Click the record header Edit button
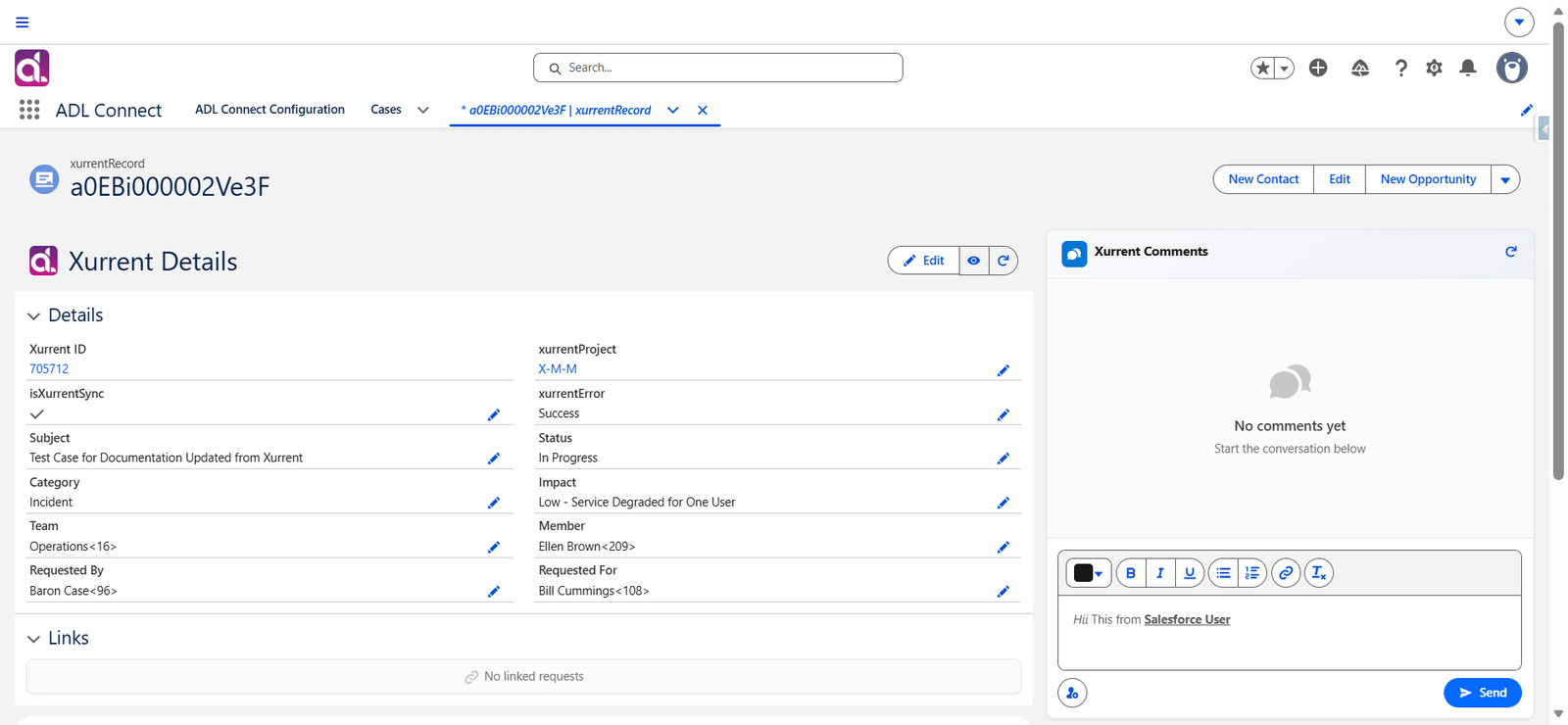This screenshot has width=1568, height=725. click(1339, 179)
